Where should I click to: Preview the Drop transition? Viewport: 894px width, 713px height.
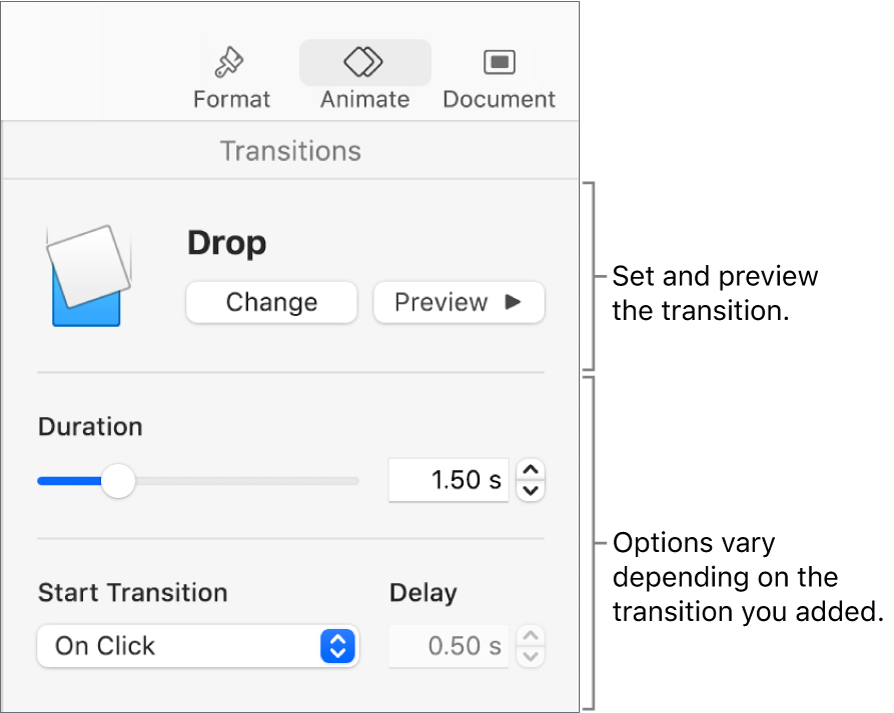458,302
